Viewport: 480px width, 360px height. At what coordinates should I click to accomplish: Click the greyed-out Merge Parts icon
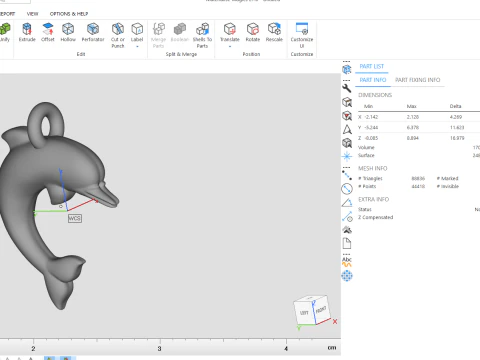pos(159,29)
